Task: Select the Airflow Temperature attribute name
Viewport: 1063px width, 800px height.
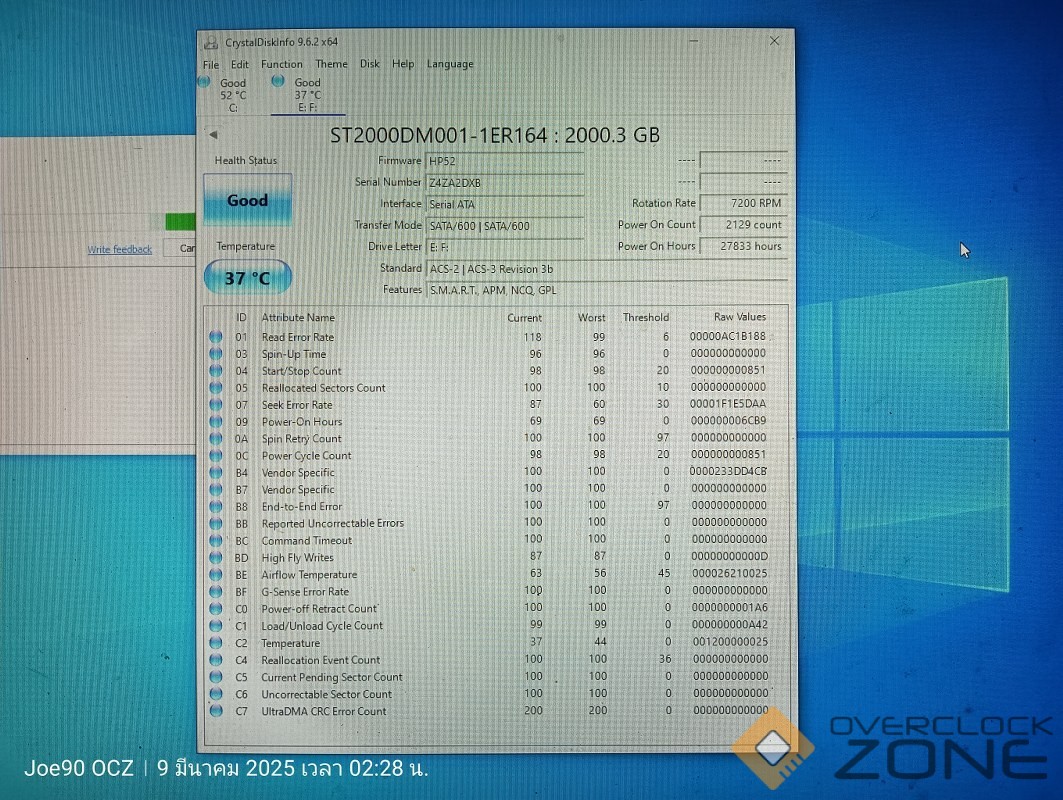Action: point(309,574)
